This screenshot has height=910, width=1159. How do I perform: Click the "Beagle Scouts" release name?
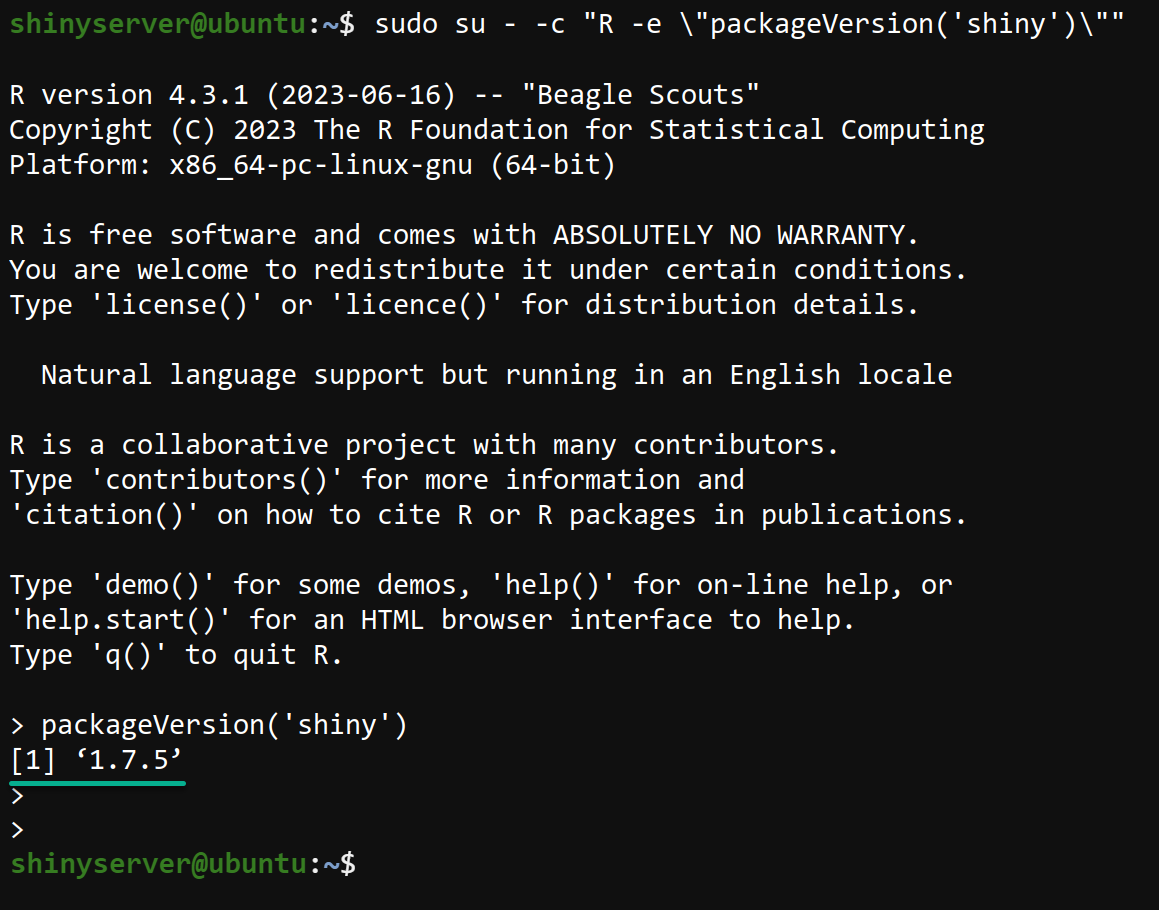pyautogui.click(x=648, y=95)
